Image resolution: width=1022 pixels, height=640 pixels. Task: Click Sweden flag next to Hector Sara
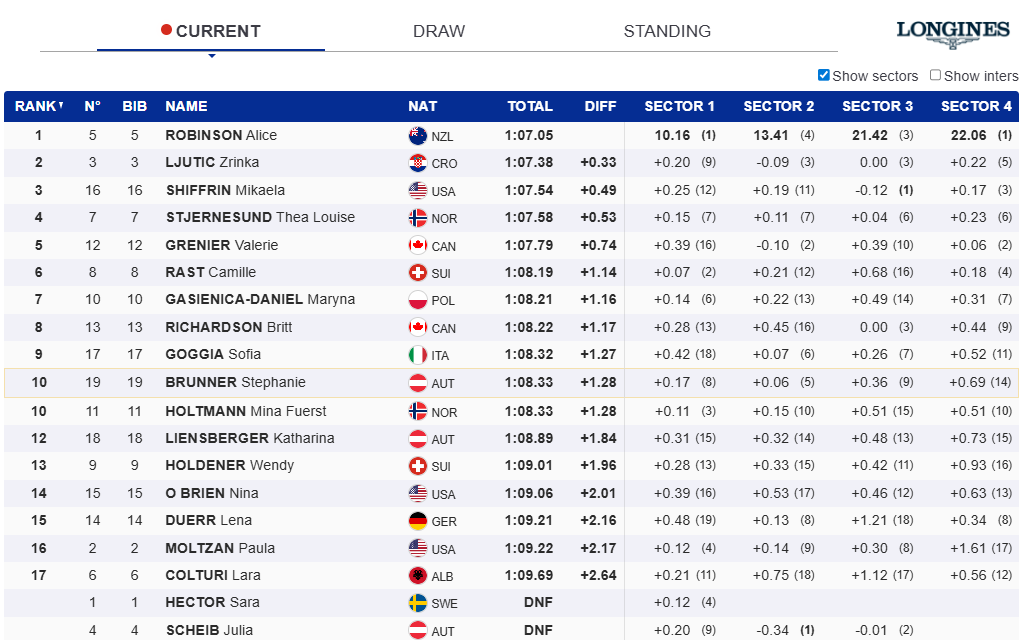point(418,603)
